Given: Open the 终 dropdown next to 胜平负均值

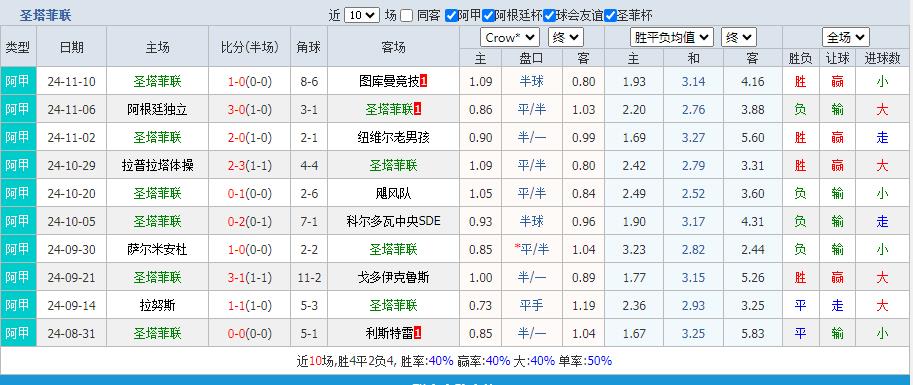Looking at the screenshot, I should point(738,38).
